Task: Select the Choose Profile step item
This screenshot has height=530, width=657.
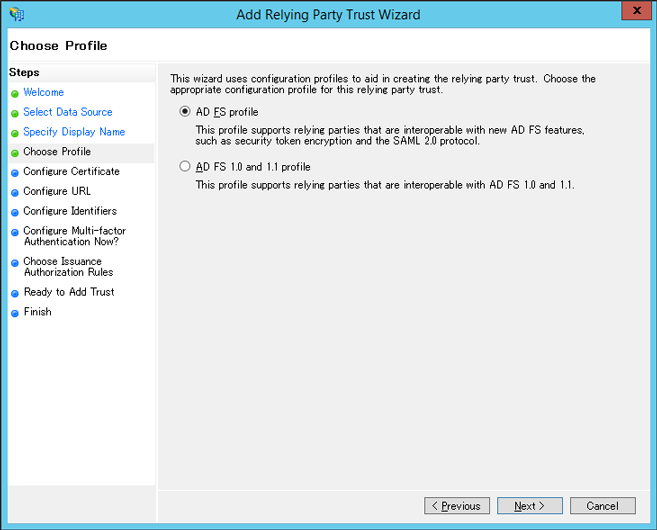Action: click(81, 152)
